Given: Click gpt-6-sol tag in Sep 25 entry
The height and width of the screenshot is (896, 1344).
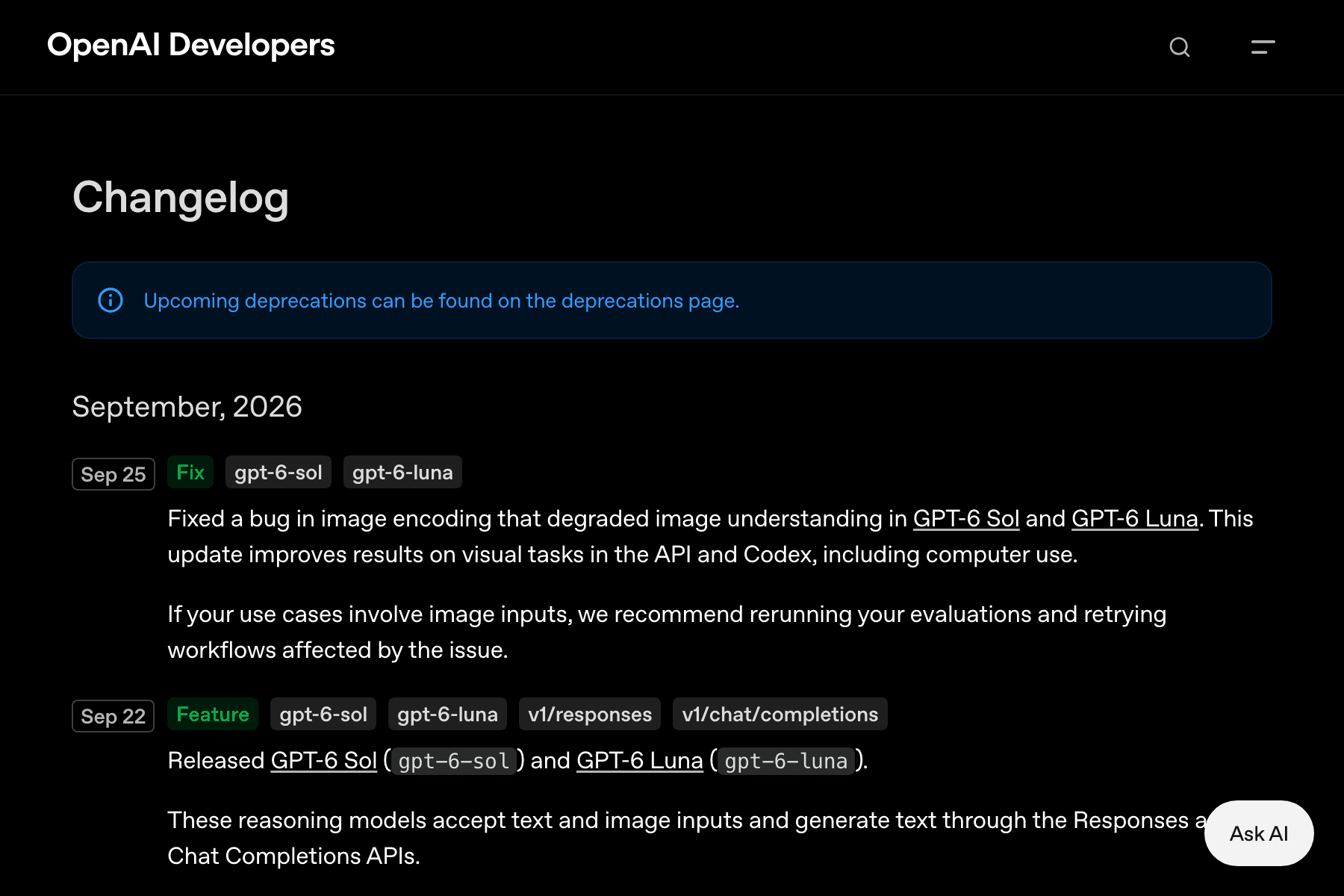Looking at the screenshot, I should pyautogui.click(x=279, y=472).
